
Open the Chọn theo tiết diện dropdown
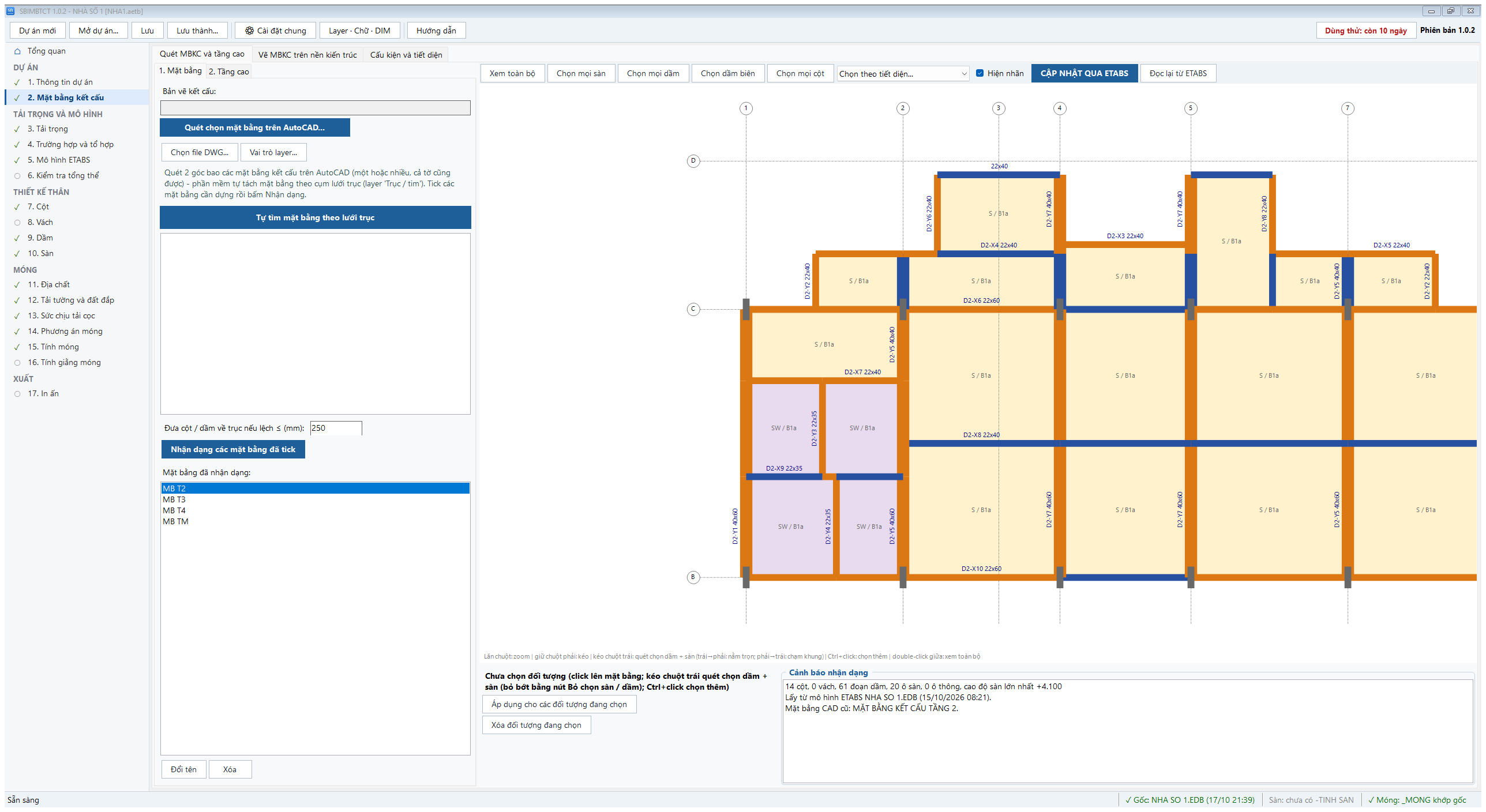(x=903, y=74)
